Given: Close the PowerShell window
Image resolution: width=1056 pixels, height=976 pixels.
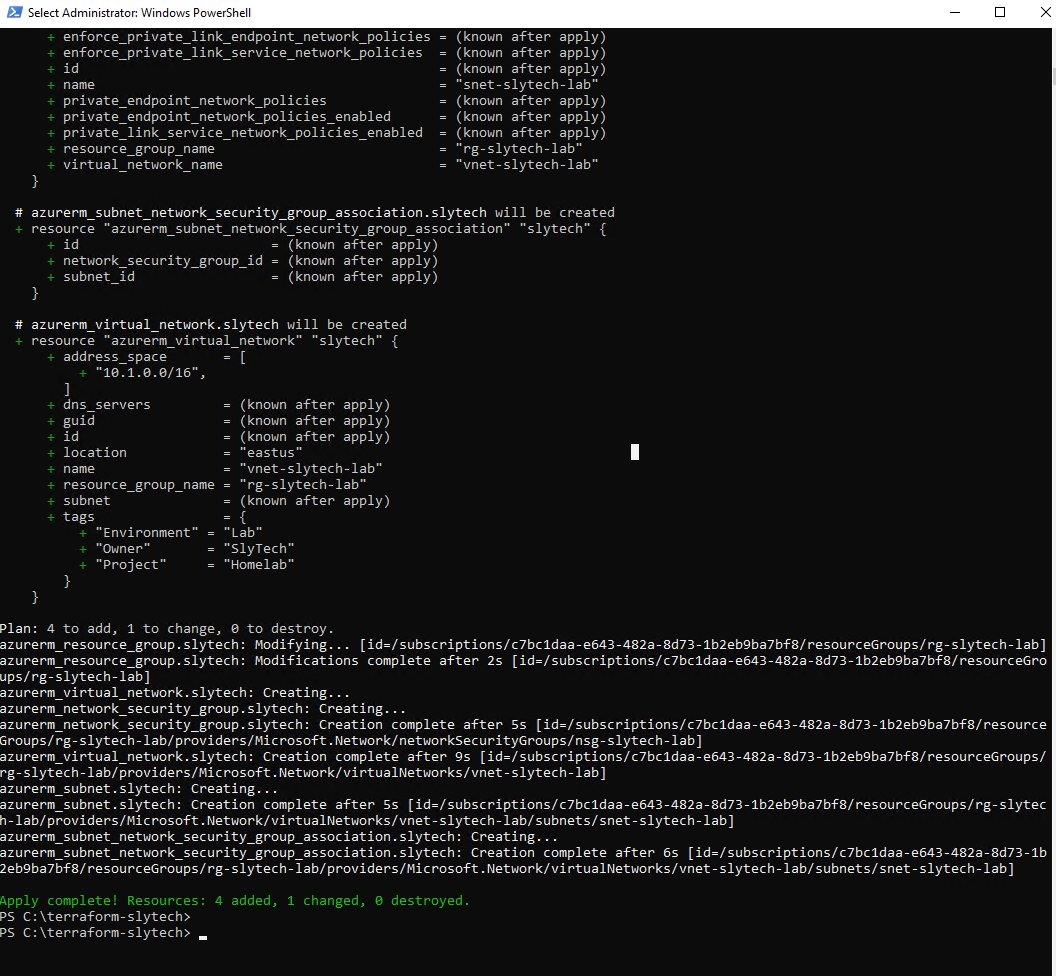Looking at the screenshot, I should (1045, 12).
